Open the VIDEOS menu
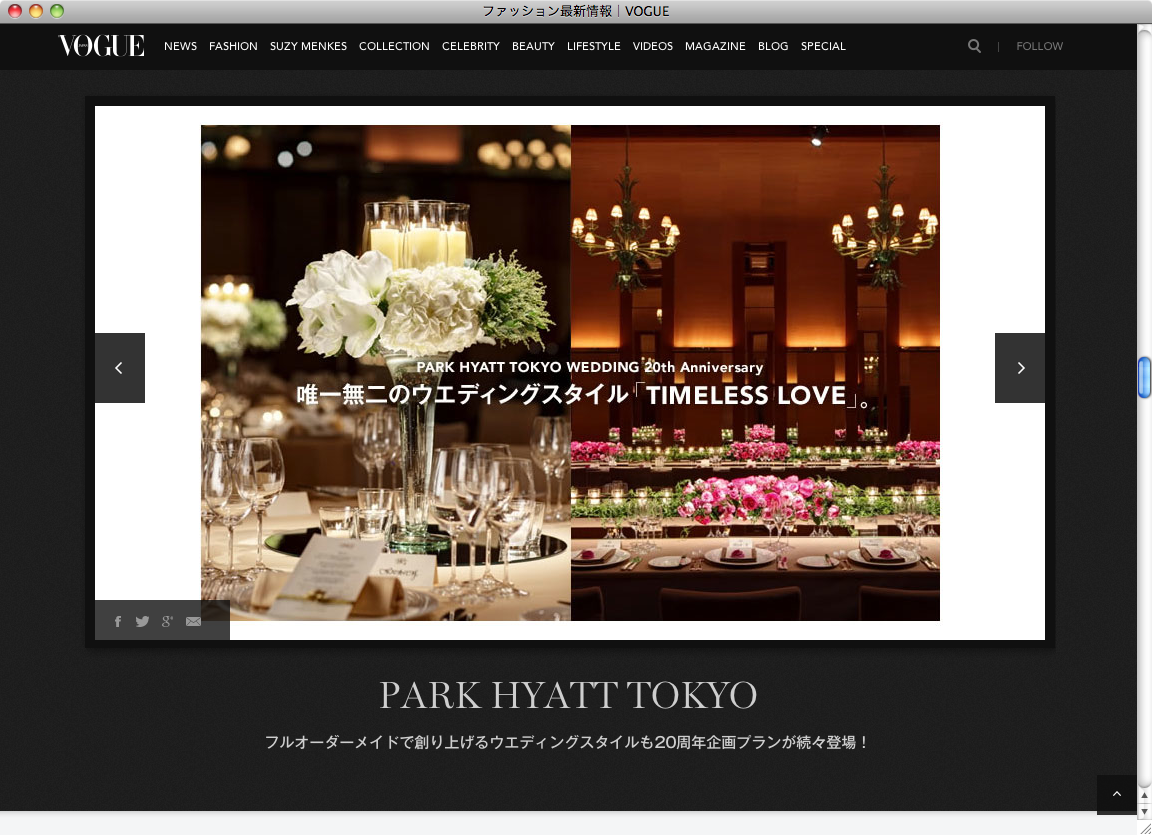The image size is (1152, 835). (x=652, y=46)
